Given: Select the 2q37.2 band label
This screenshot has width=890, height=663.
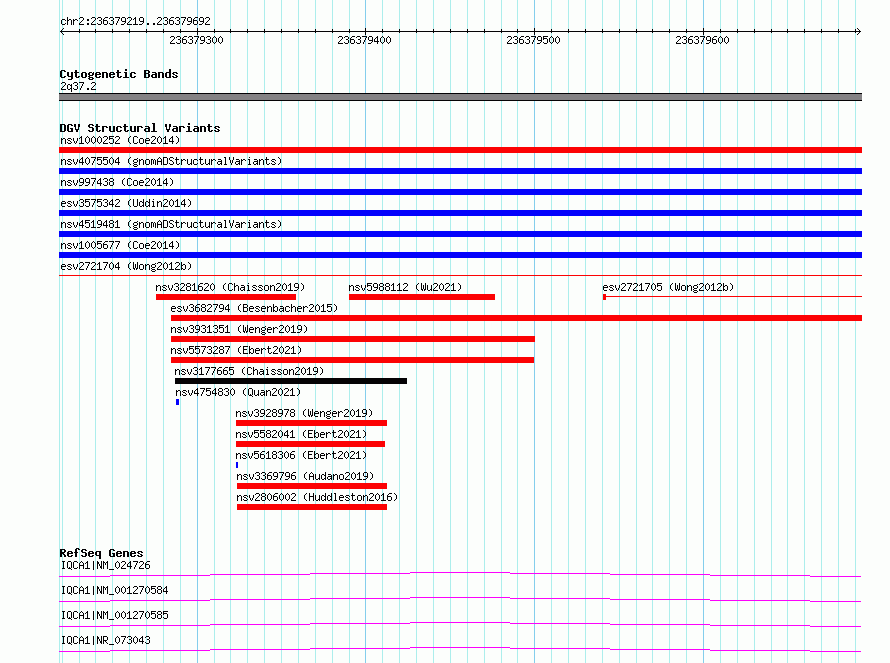Looking at the screenshot, I should click(x=78, y=86).
